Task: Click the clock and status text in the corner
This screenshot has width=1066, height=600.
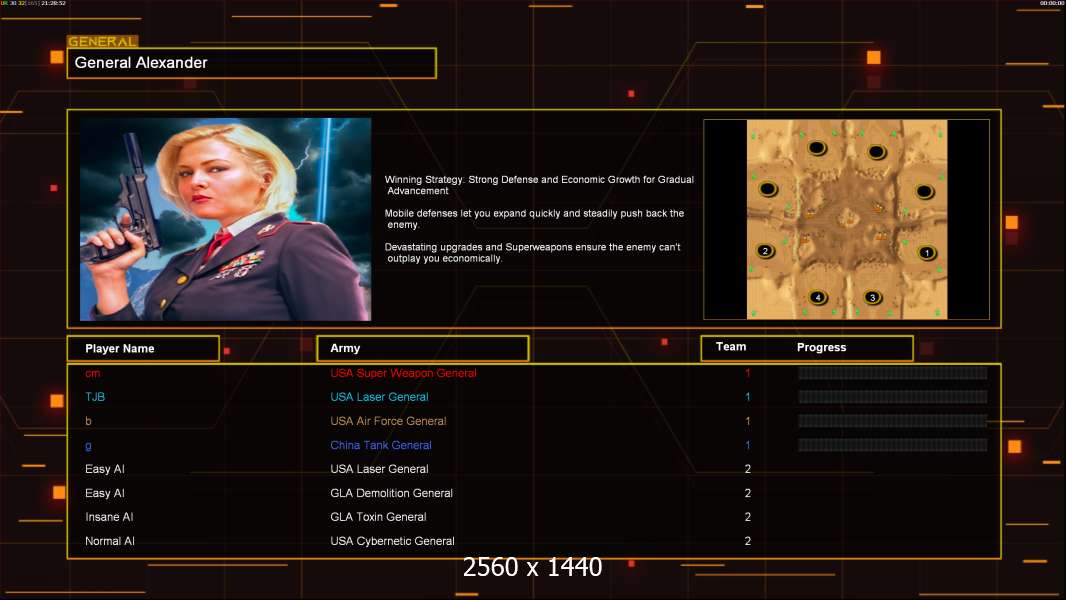Action: (x=33, y=3)
